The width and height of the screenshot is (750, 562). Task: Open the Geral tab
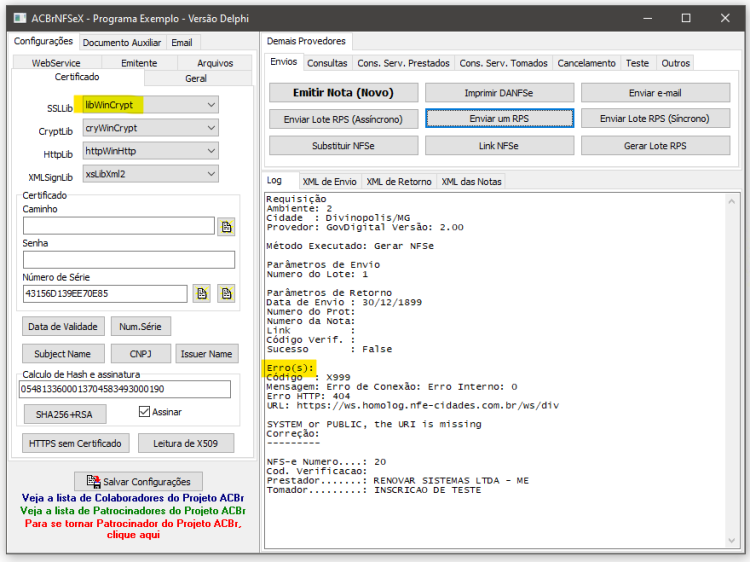[x=196, y=78]
